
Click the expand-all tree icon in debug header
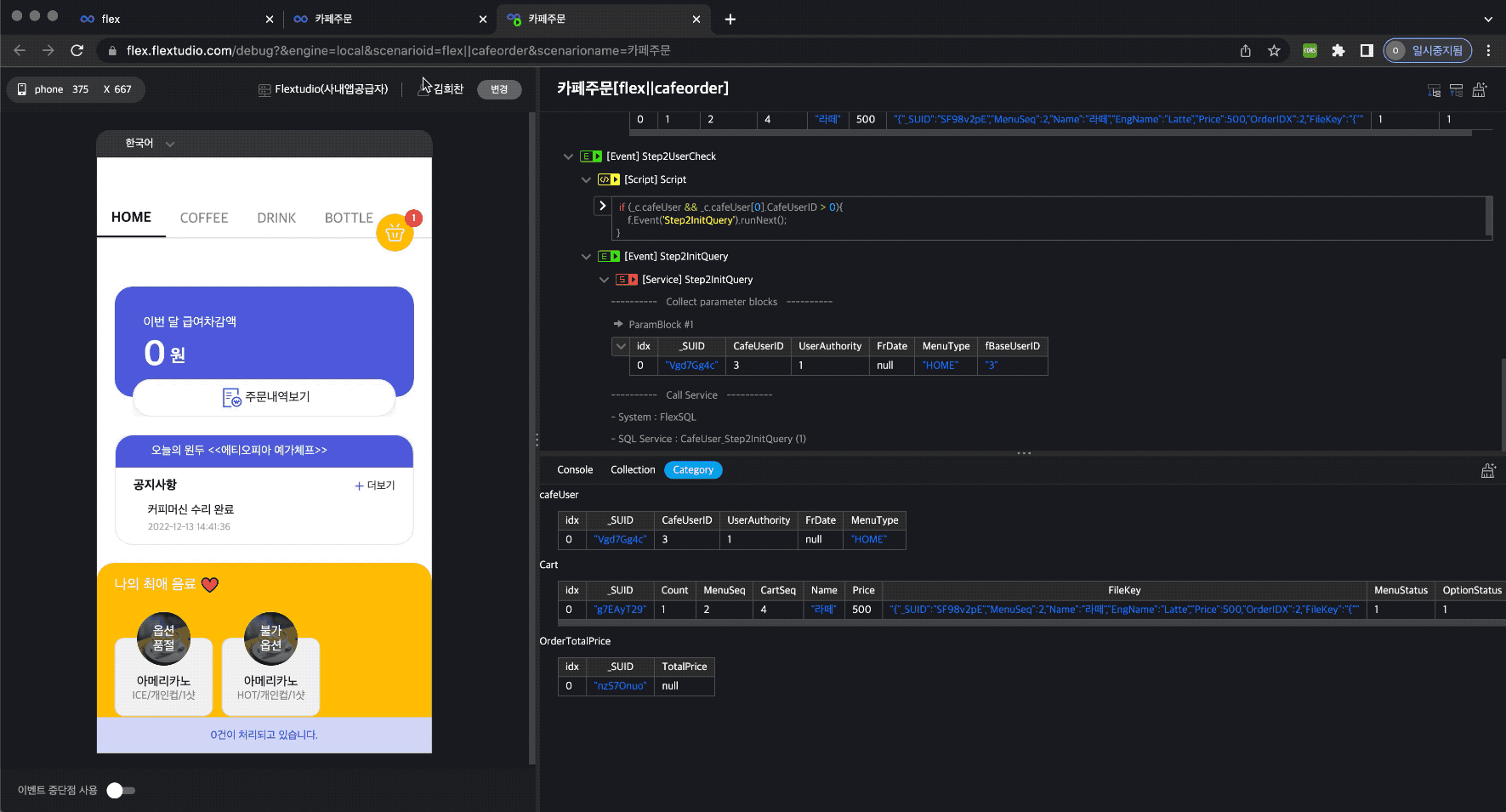1434,90
